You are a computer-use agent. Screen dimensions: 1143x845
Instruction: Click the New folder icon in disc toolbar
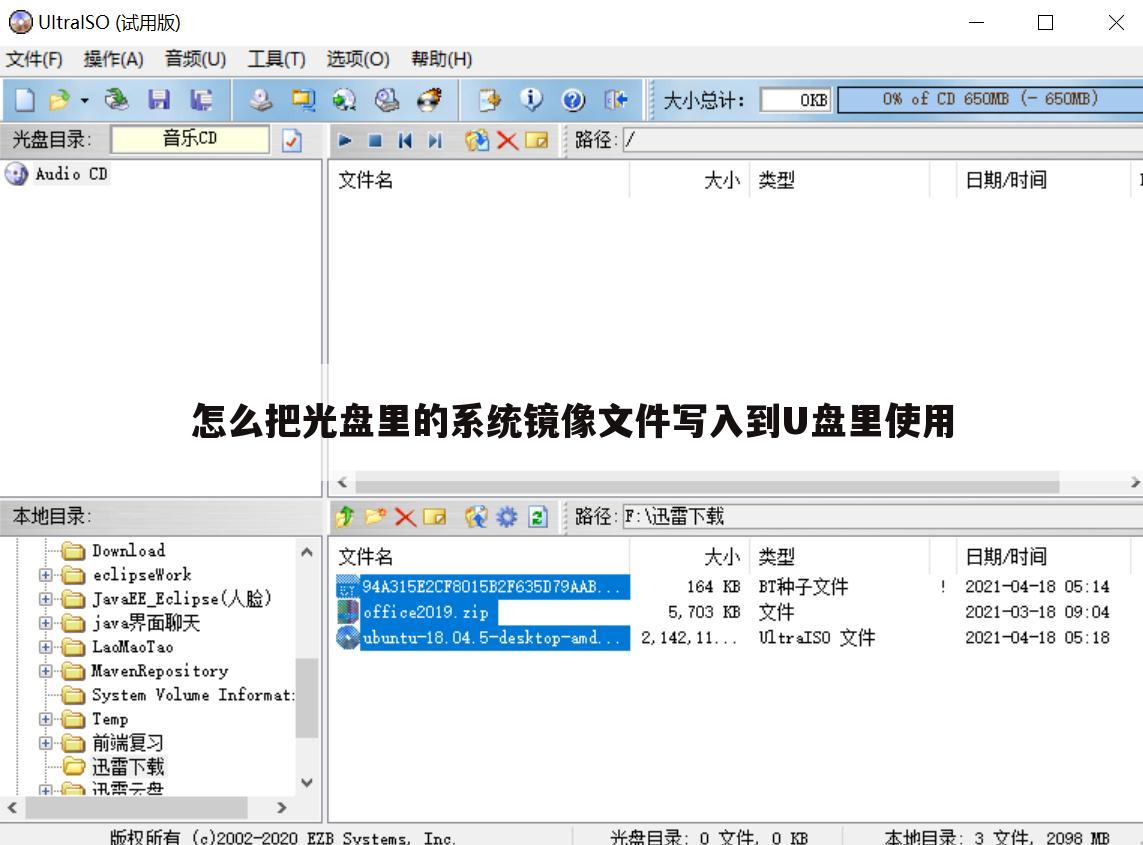point(537,140)
